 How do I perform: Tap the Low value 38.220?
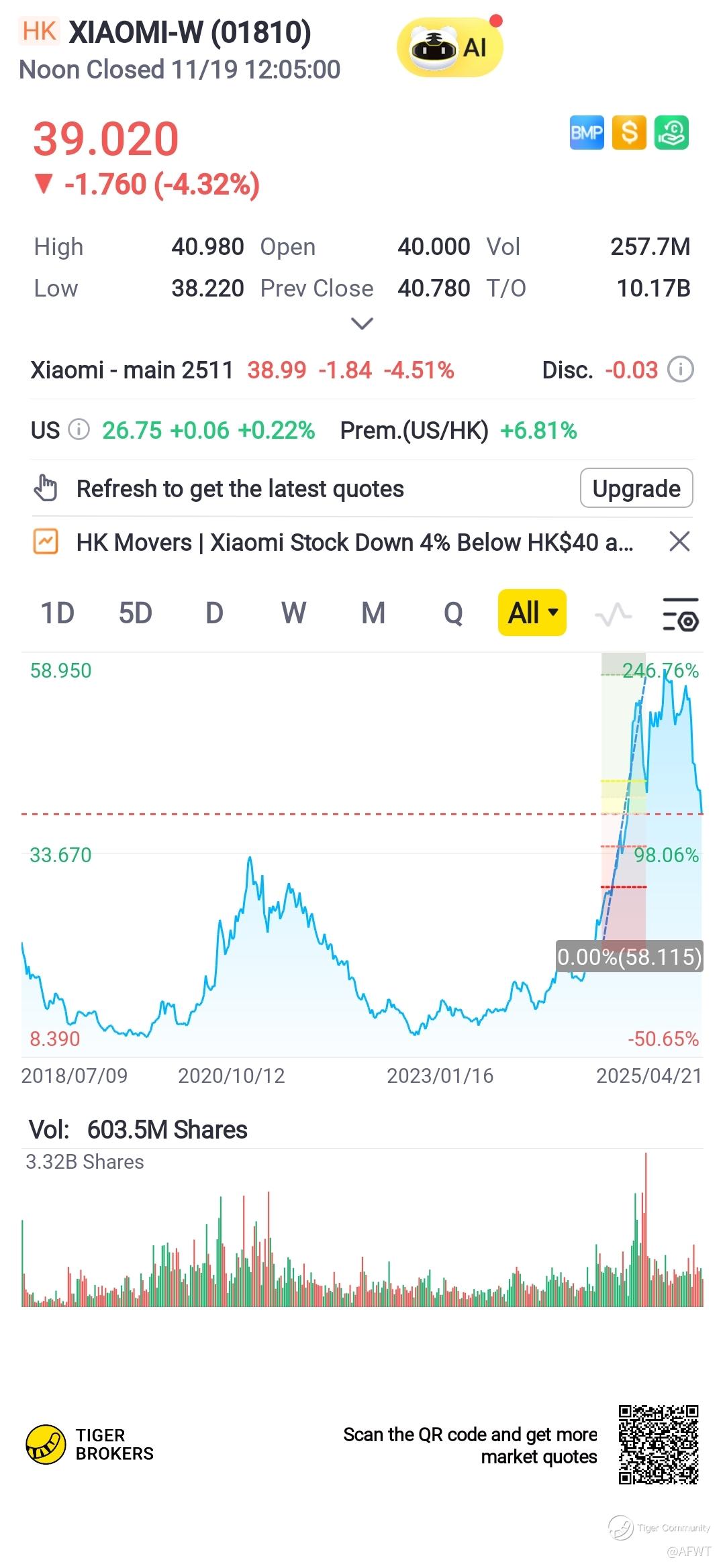tap(207, 288)
